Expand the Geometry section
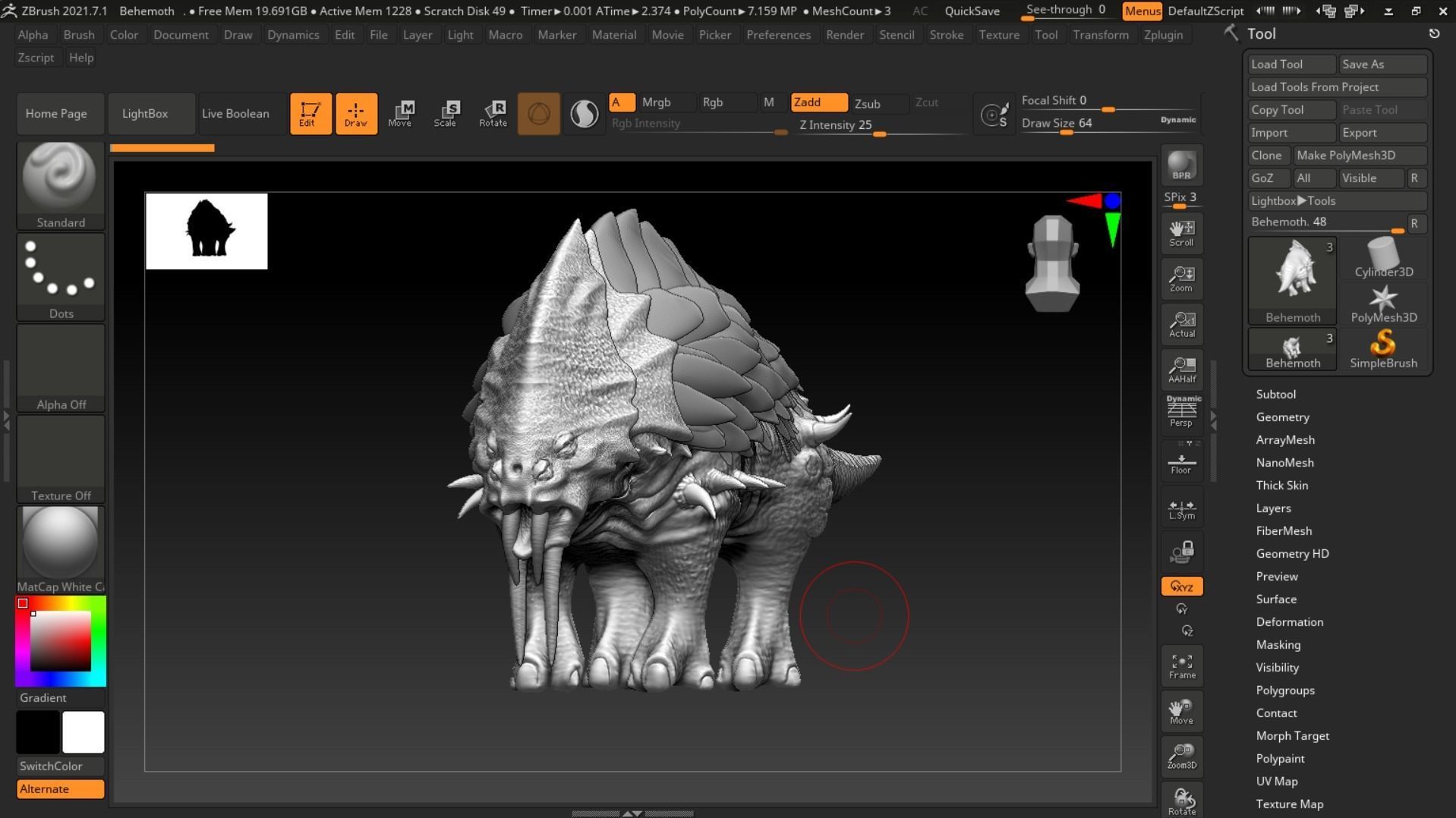 coord(1282,417)
